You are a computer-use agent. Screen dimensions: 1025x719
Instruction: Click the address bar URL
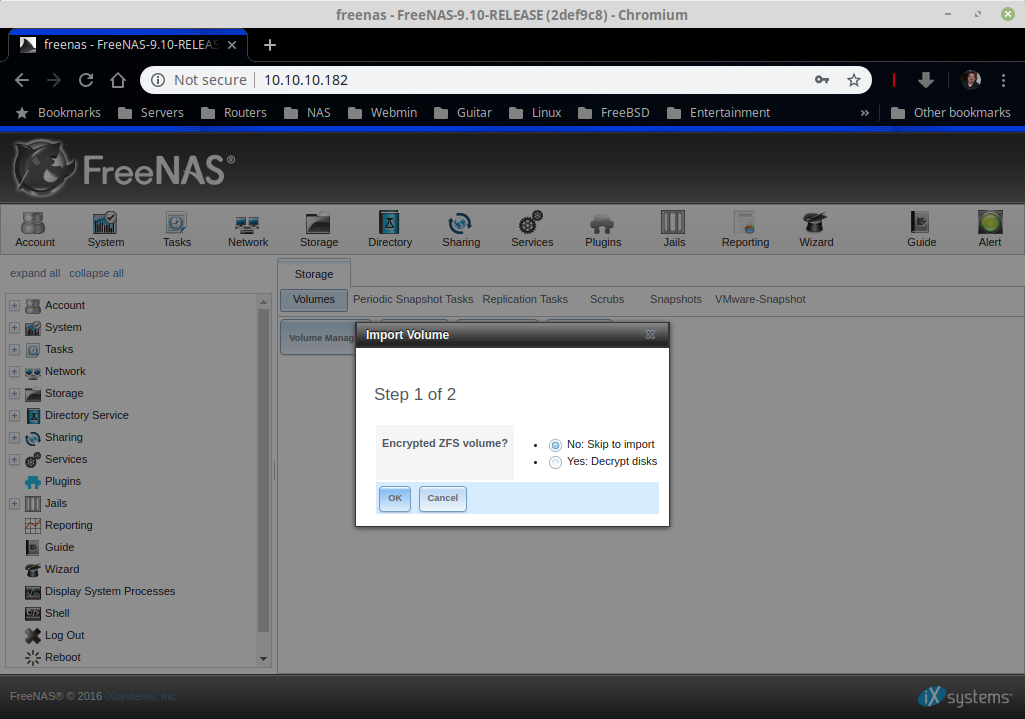[x=306, y=80]
